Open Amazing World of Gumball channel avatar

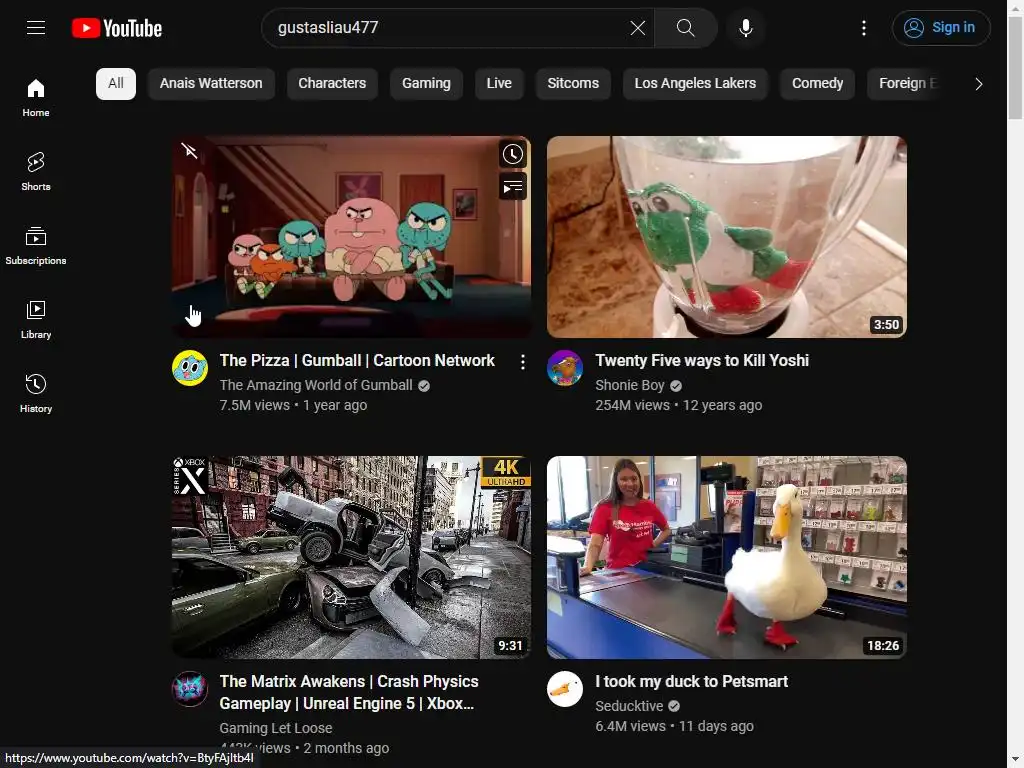tap(190, 368)
